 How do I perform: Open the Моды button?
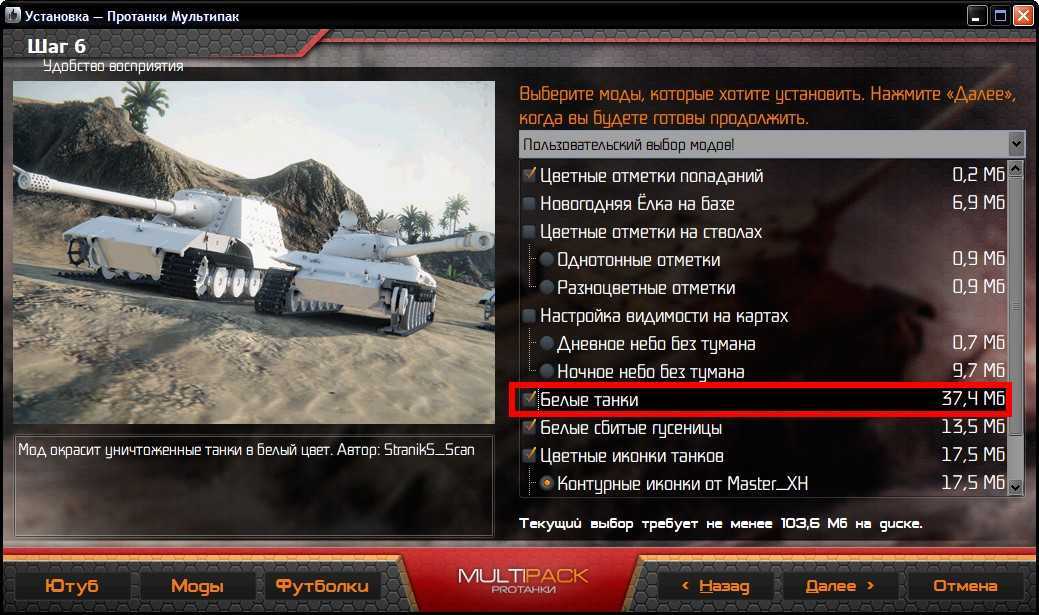click(x=197, y=585)
